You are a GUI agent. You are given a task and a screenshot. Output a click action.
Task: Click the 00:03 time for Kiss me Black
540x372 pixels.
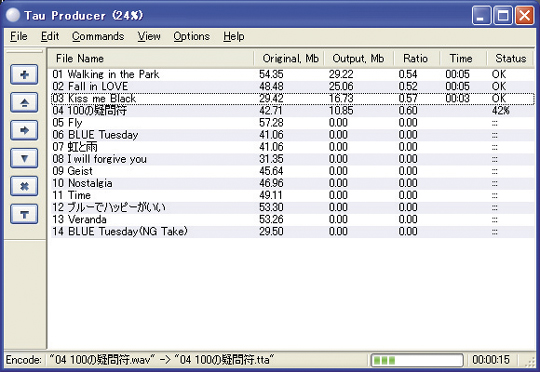(457, 99)
